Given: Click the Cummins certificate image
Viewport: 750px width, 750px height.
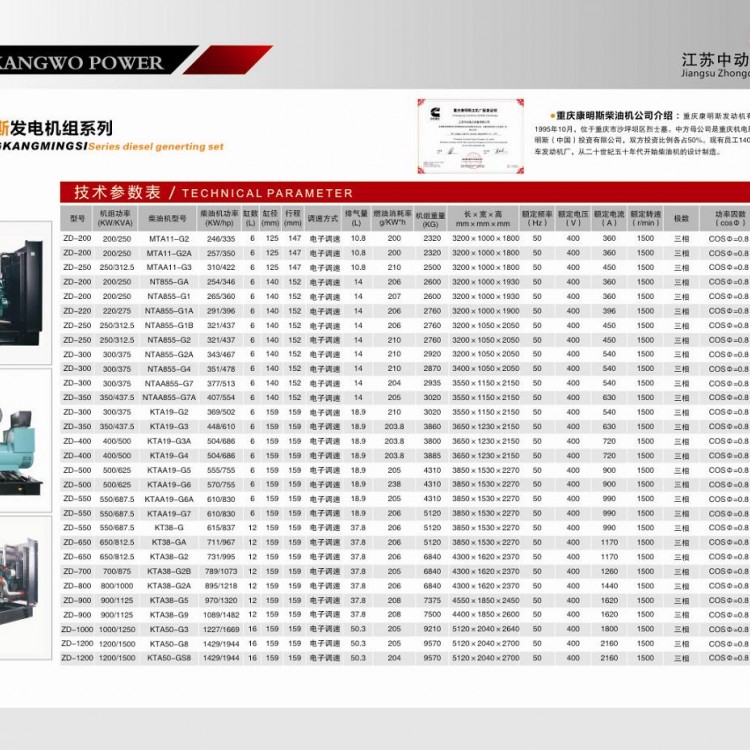Looking at the screenshot, I should 470,136.
